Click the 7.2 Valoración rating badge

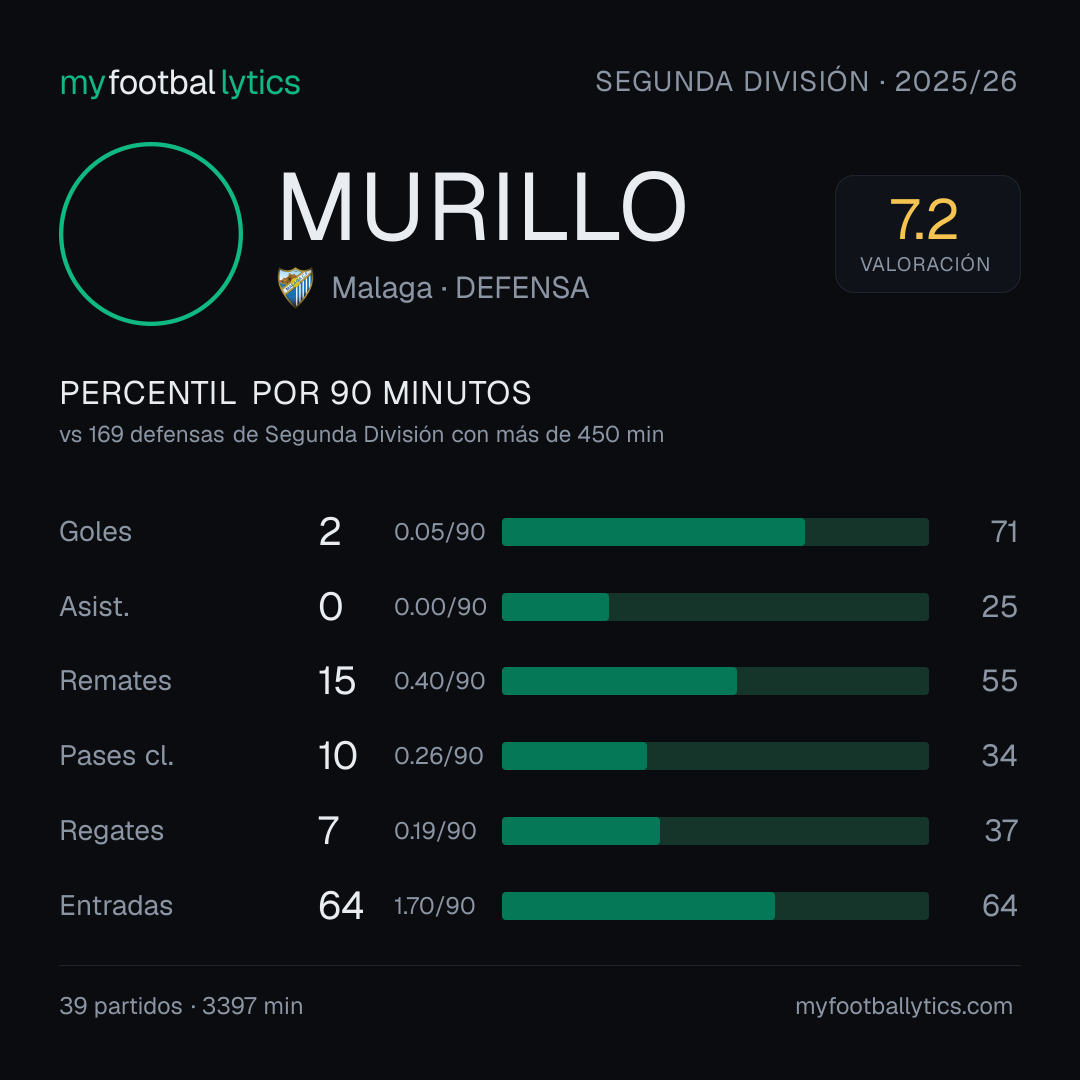pos(927,233)
